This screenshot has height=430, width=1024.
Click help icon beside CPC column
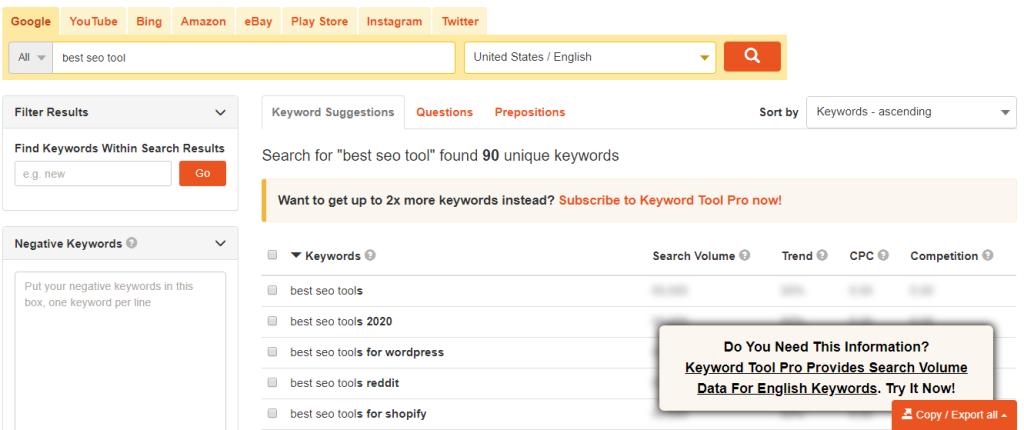pos(883,256)
